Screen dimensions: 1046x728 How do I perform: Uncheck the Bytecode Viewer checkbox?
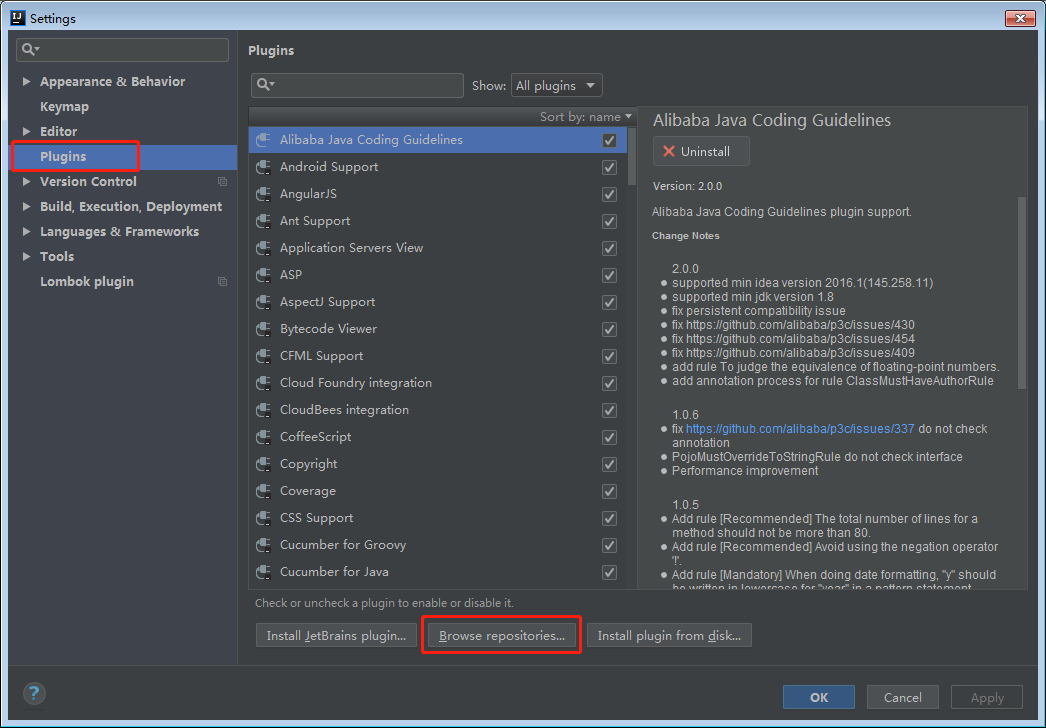(609, 329)
